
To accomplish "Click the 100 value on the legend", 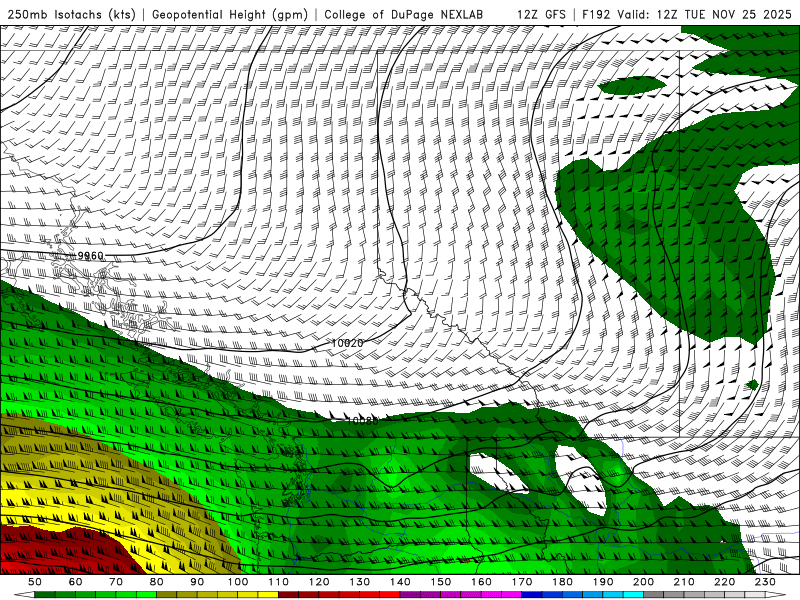I will tap(238, 582).
